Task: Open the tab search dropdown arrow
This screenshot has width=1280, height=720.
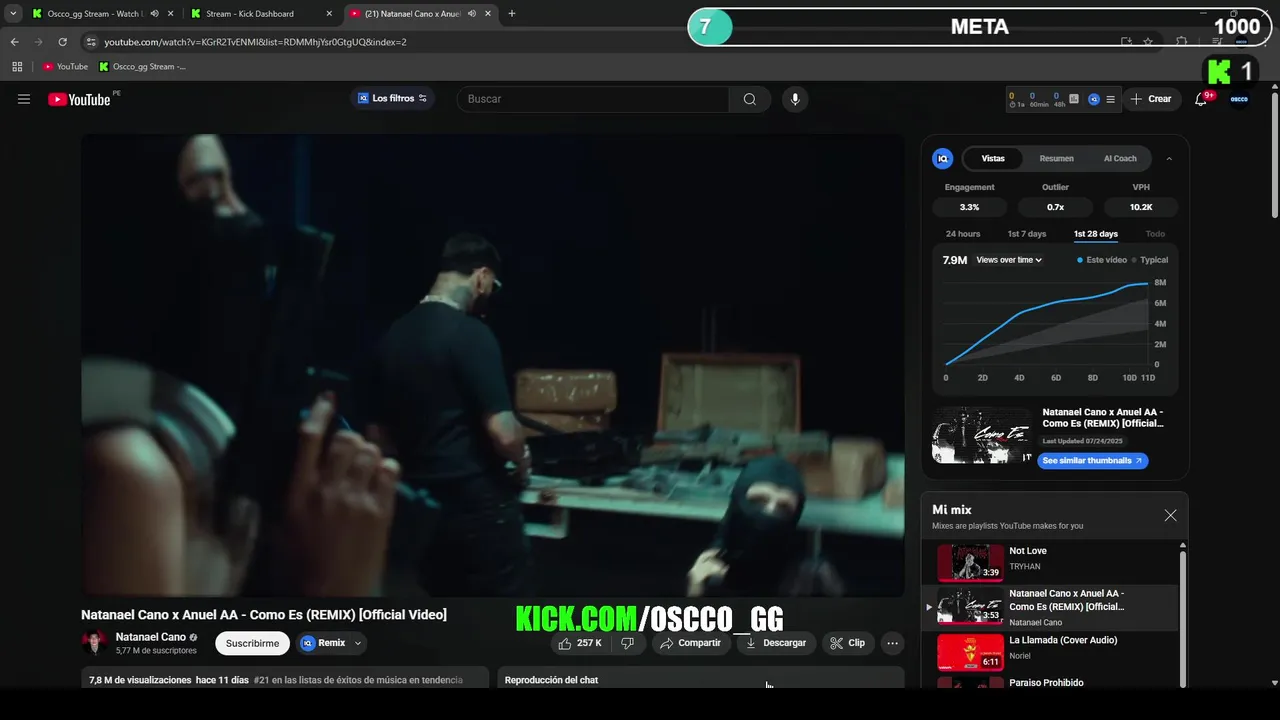Action: (13, 14)
